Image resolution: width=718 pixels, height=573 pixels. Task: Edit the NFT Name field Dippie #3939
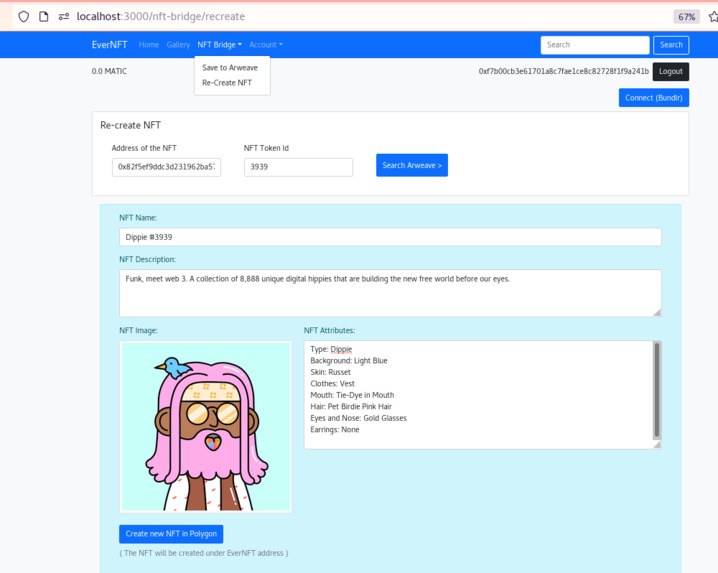click(x=390, y=237)
